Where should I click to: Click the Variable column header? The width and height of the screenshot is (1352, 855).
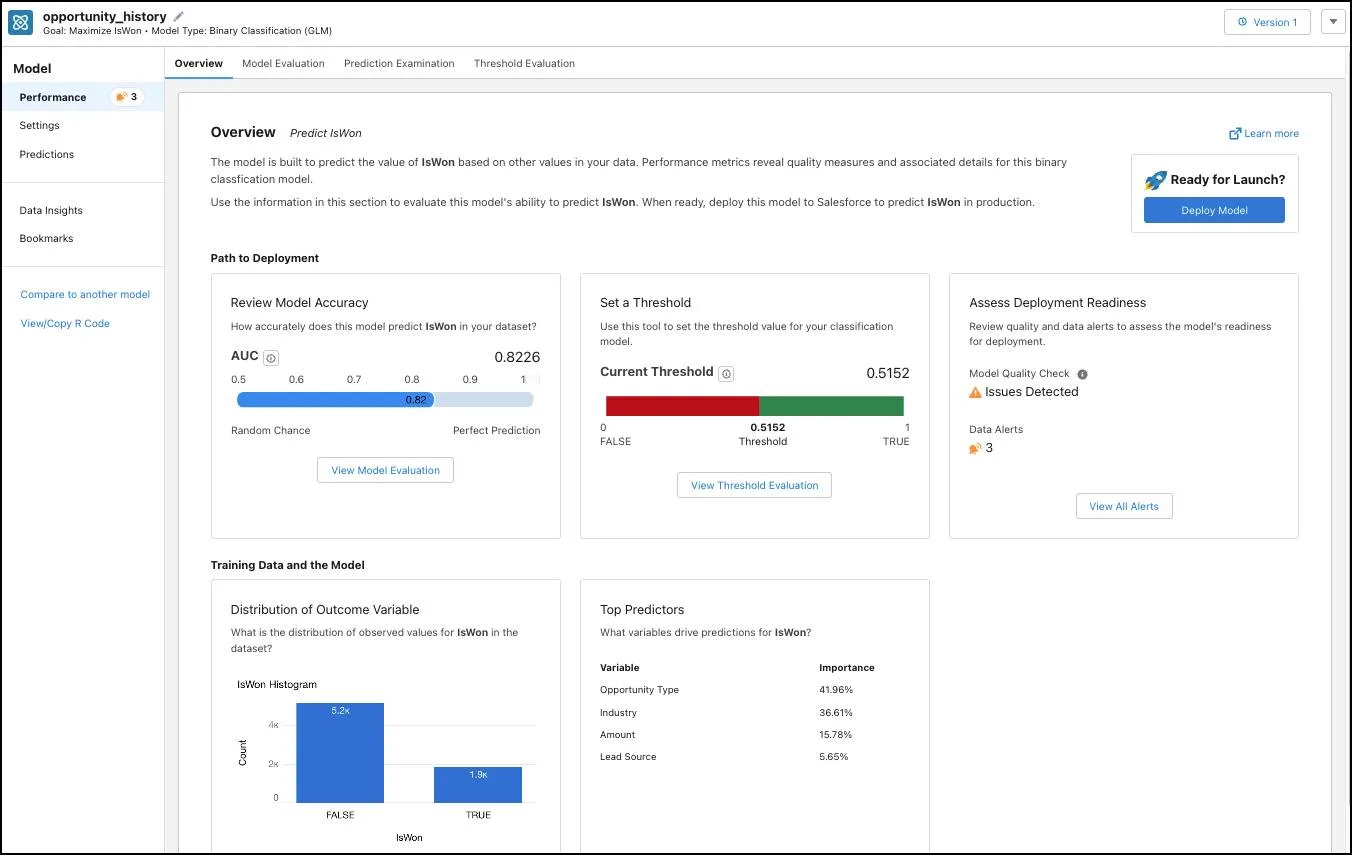[619, 668]
